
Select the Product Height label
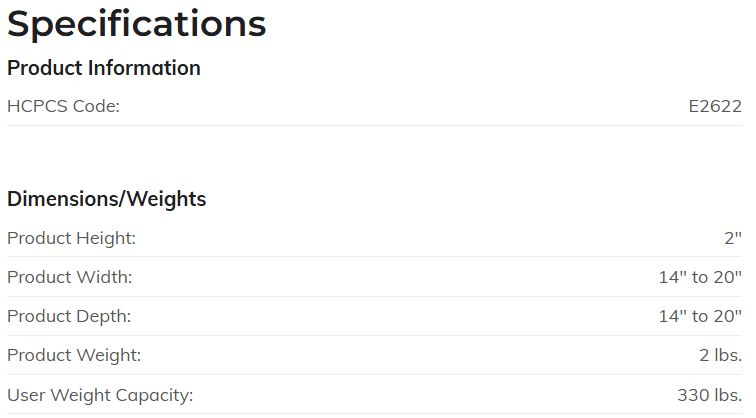coord(71,238)
